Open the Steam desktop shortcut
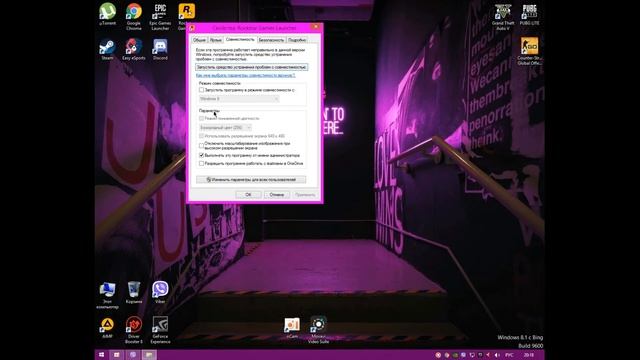The image size is (640, 360). pyautogui.click(x=107, y=49)
